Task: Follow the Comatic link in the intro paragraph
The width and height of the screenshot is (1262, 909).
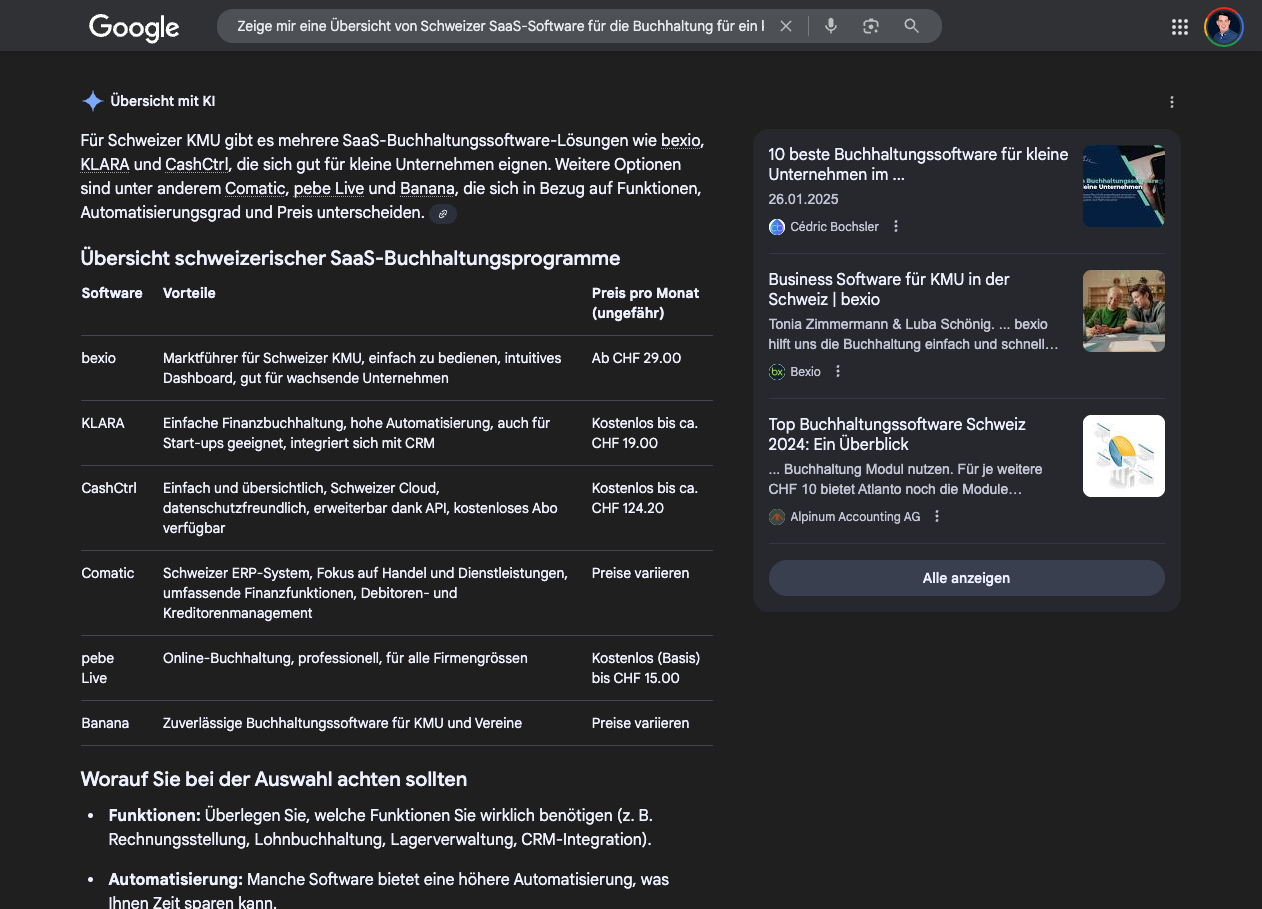Action: [255, 188]
